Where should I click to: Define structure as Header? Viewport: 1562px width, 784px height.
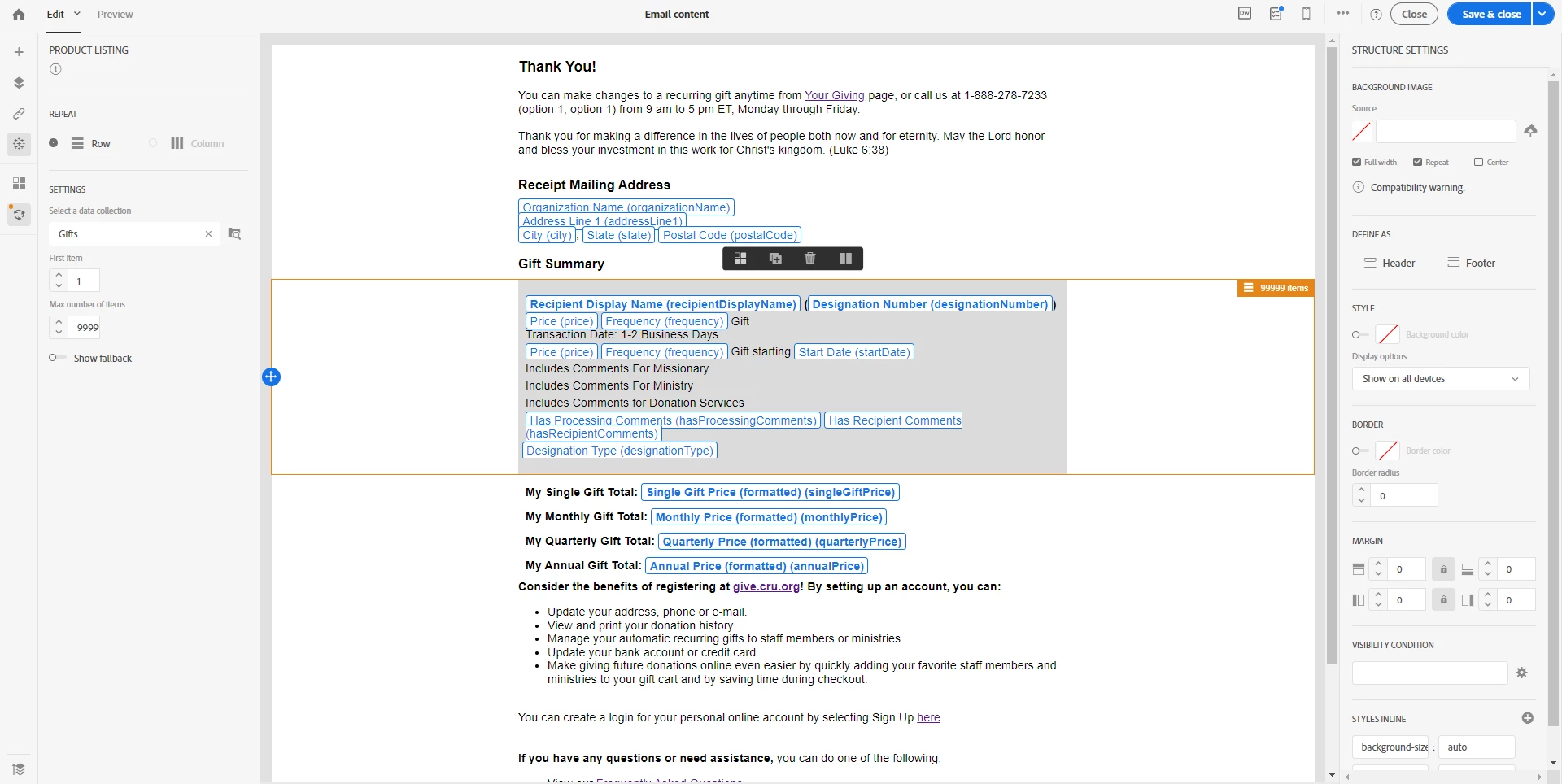tap(1390, 263)
